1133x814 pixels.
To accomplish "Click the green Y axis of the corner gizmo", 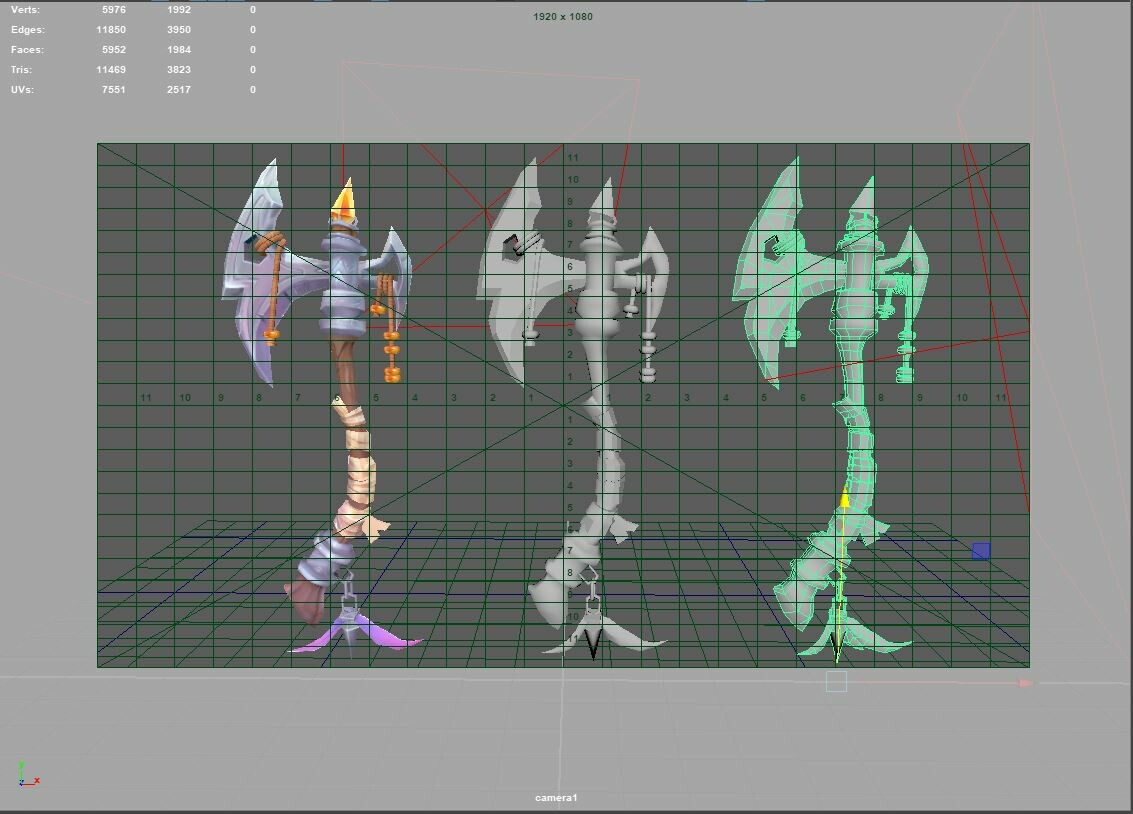I will click(22, 766).
